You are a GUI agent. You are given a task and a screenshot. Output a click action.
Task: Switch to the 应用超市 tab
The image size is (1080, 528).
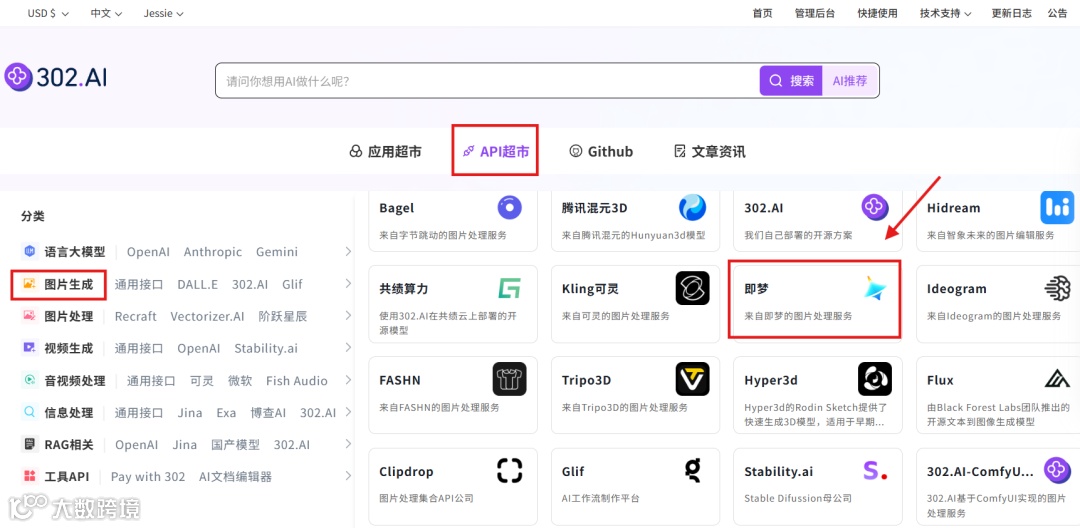coord(385,151)
